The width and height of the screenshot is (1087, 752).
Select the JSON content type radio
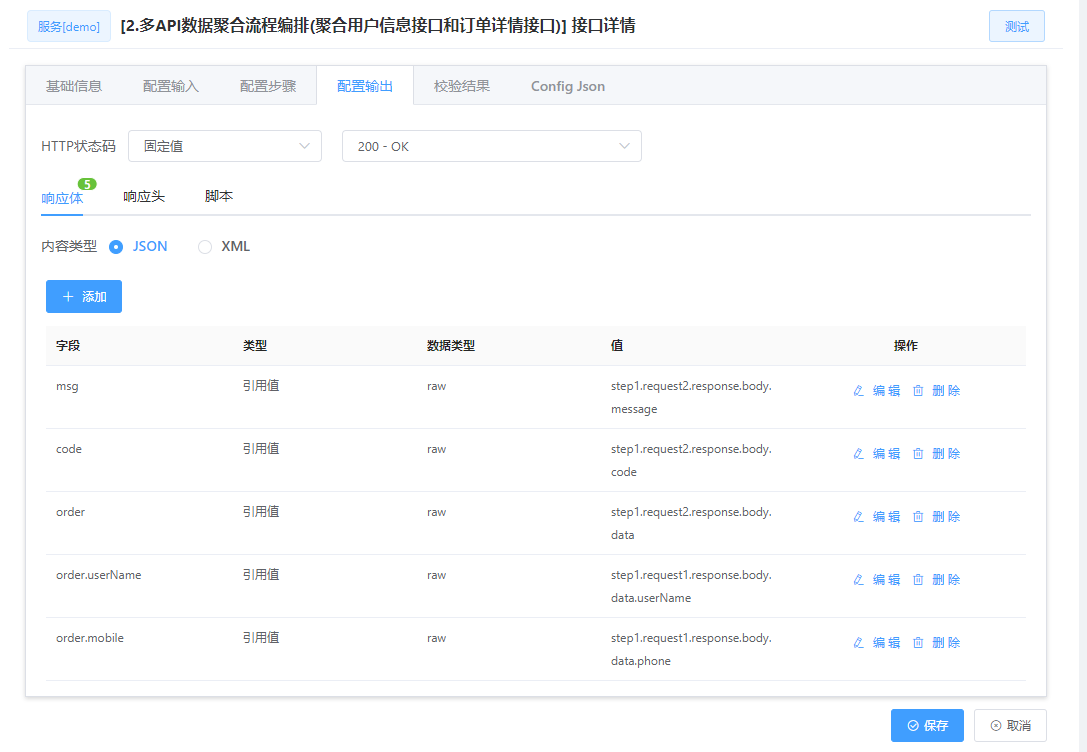pos(116,247)
